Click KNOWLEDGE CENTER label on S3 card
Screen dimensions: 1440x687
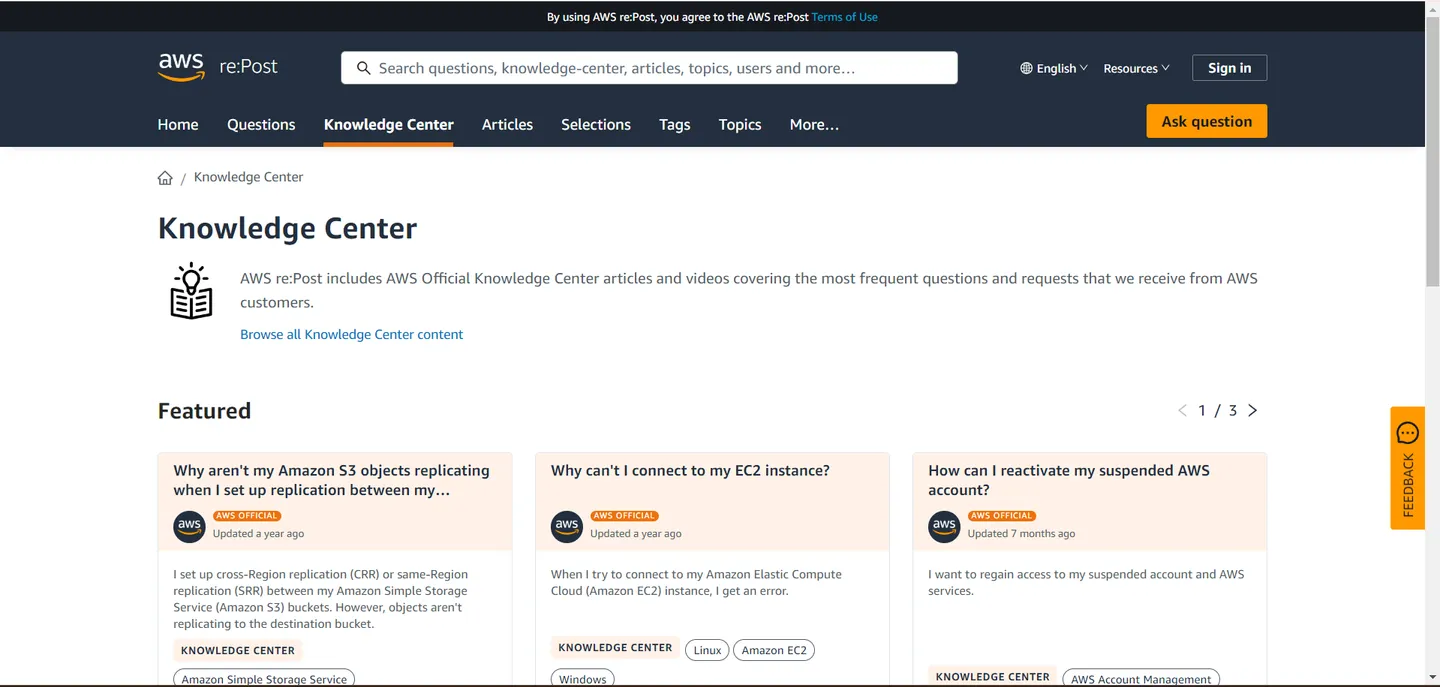pyautogui.click(x=238, y=650)
